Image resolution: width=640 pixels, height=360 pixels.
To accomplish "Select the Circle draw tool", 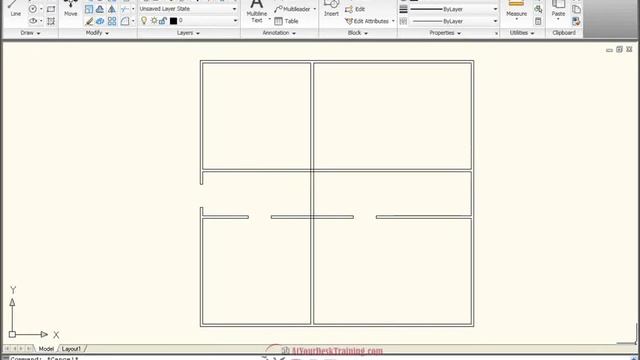I will [33, 9].
